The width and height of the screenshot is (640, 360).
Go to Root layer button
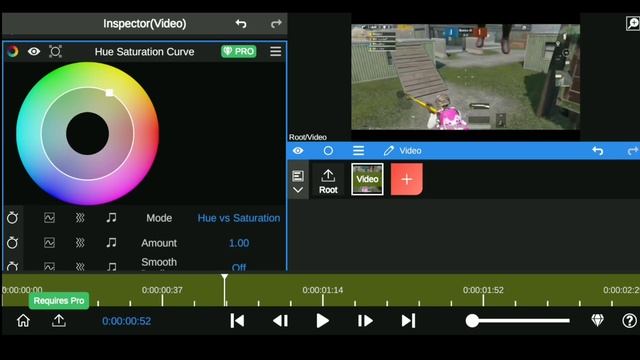[x=328, y=181]
